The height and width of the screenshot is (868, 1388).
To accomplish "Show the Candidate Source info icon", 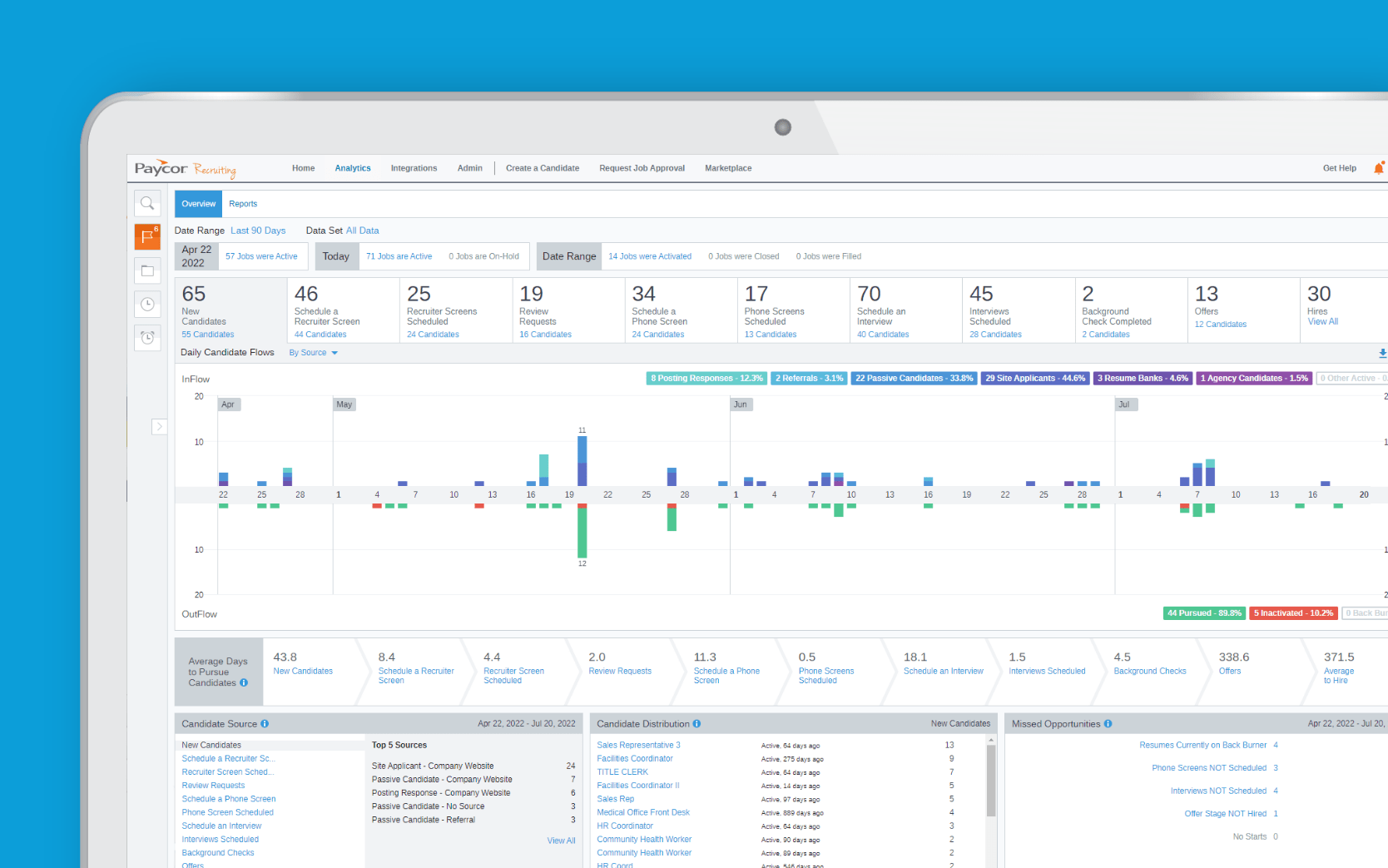I will click(x=265, y=724).
